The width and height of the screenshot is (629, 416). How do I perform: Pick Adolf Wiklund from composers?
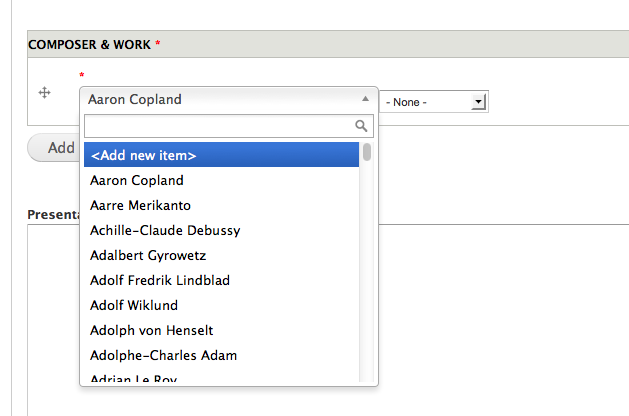pyautogui.click(x=134, y=305)
